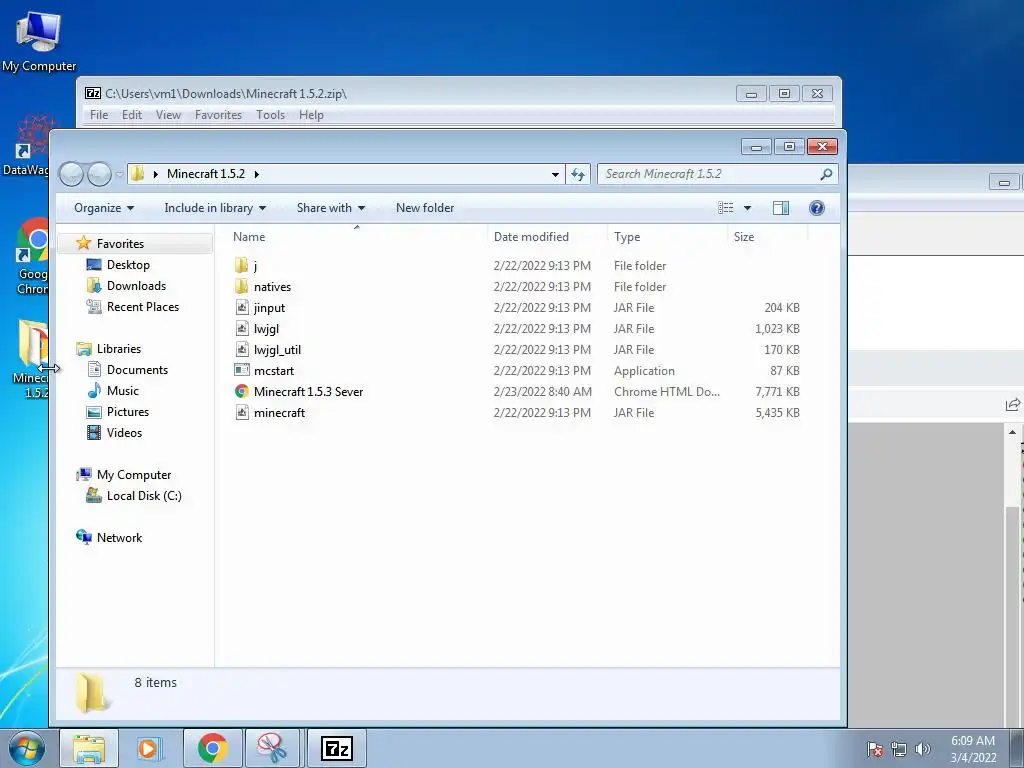1024x768 pixels.
Task: Open Explorer help icon
Action: tap(816, 208)
